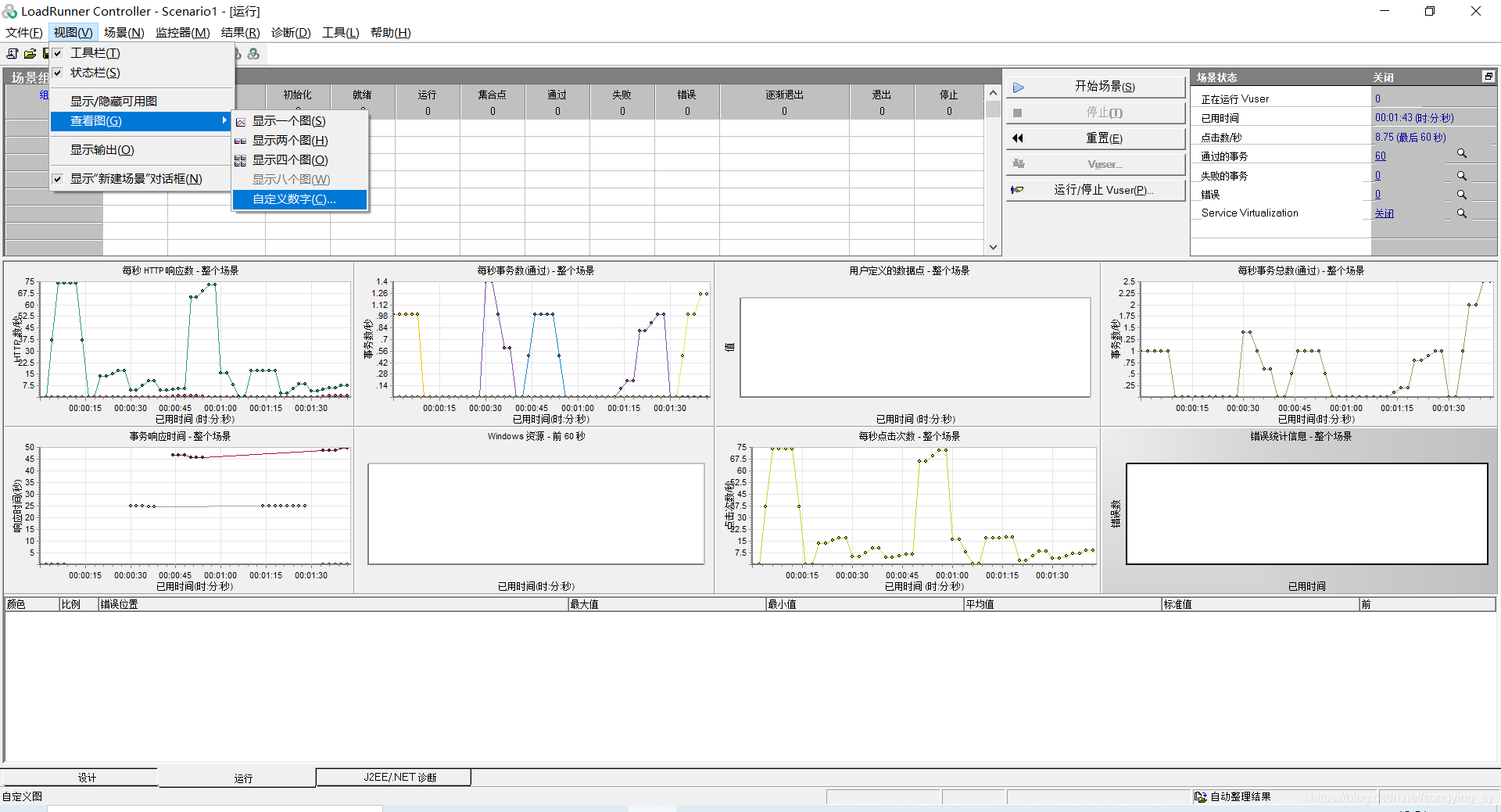
Task: Close the open 视图(V) menu
Action: coord(73,33)
